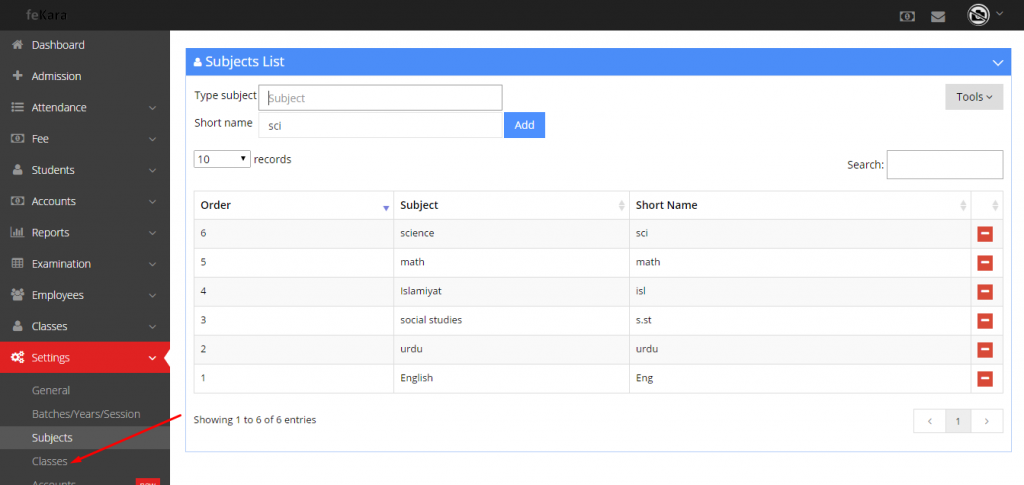Click the feKara logo
1024x485 pixels.
point(46,14)
